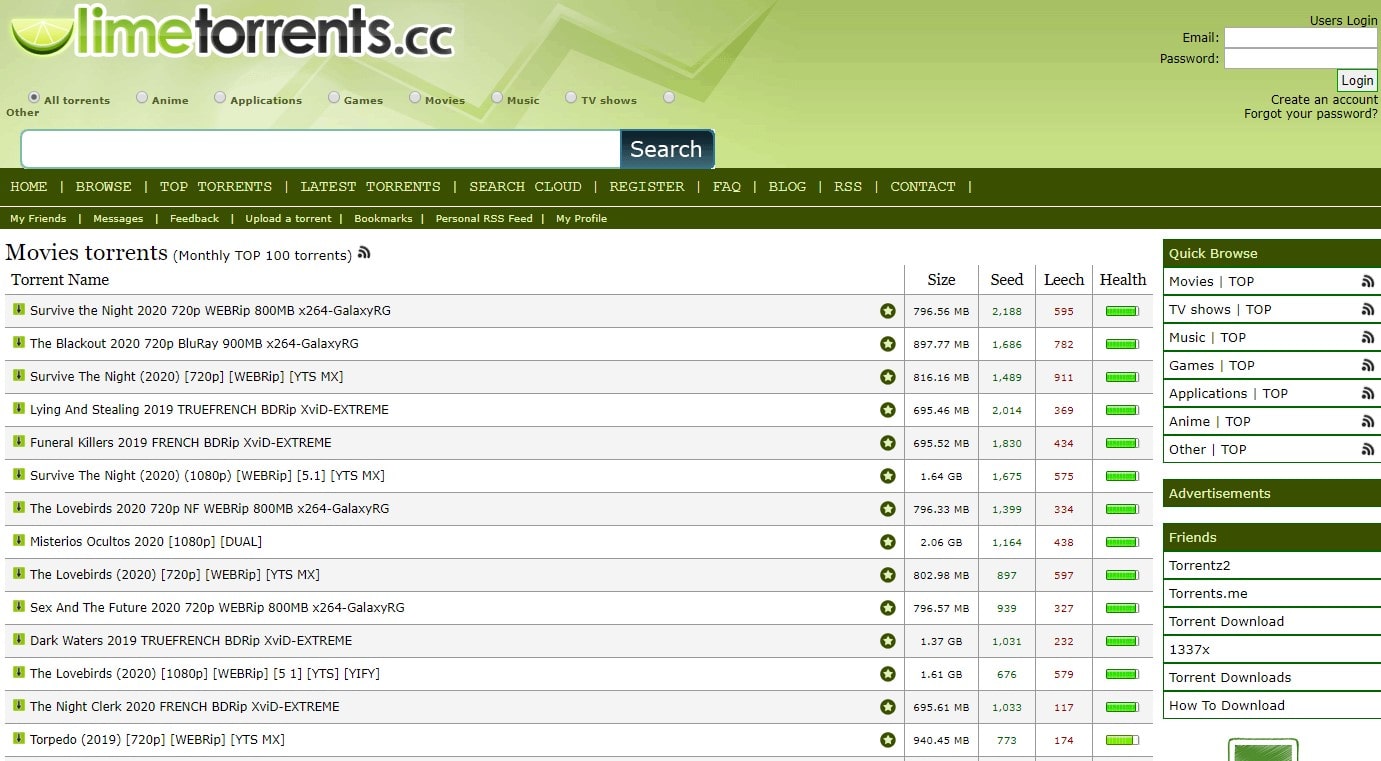
Task: Click Forgot your password link
Action: tap(1311, 114)
